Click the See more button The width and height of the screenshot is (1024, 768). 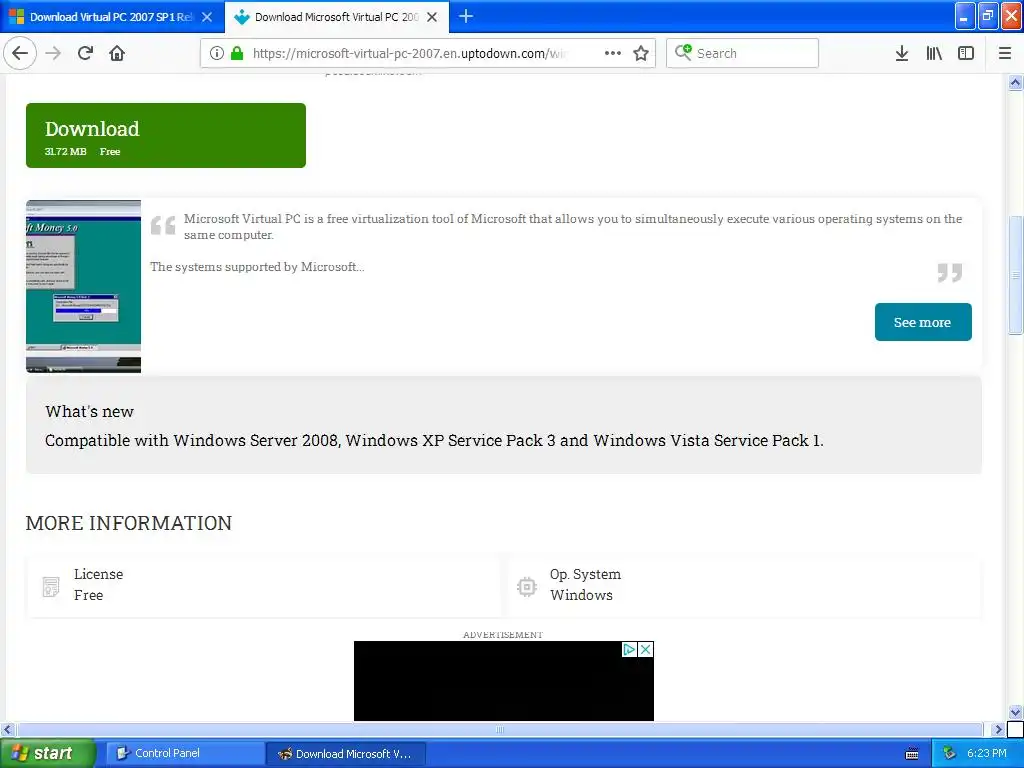click(923, 322)
